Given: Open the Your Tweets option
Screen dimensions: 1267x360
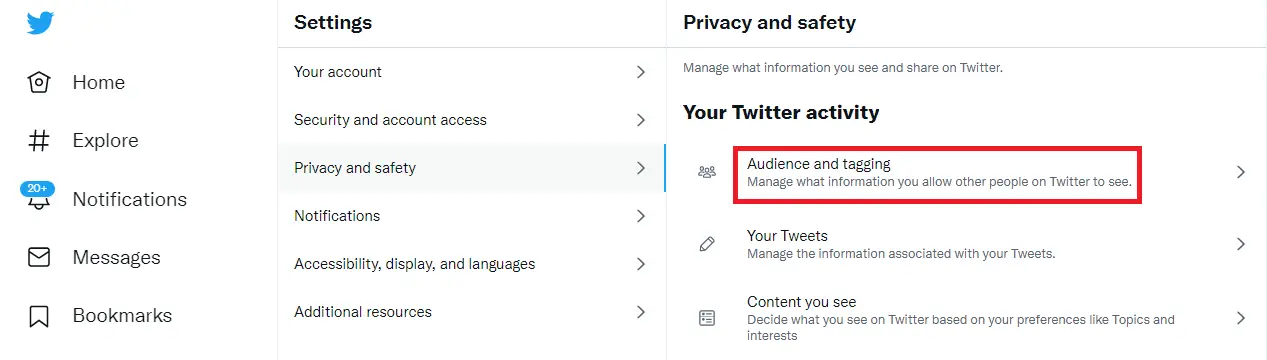Looking at the screenshot, I should 966,244.
